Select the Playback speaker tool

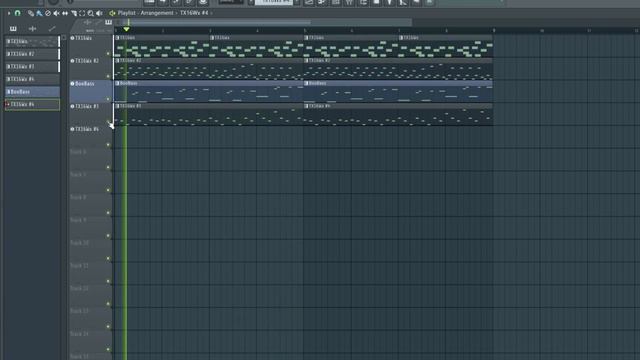pyautogui.click(x=99, y=13)
